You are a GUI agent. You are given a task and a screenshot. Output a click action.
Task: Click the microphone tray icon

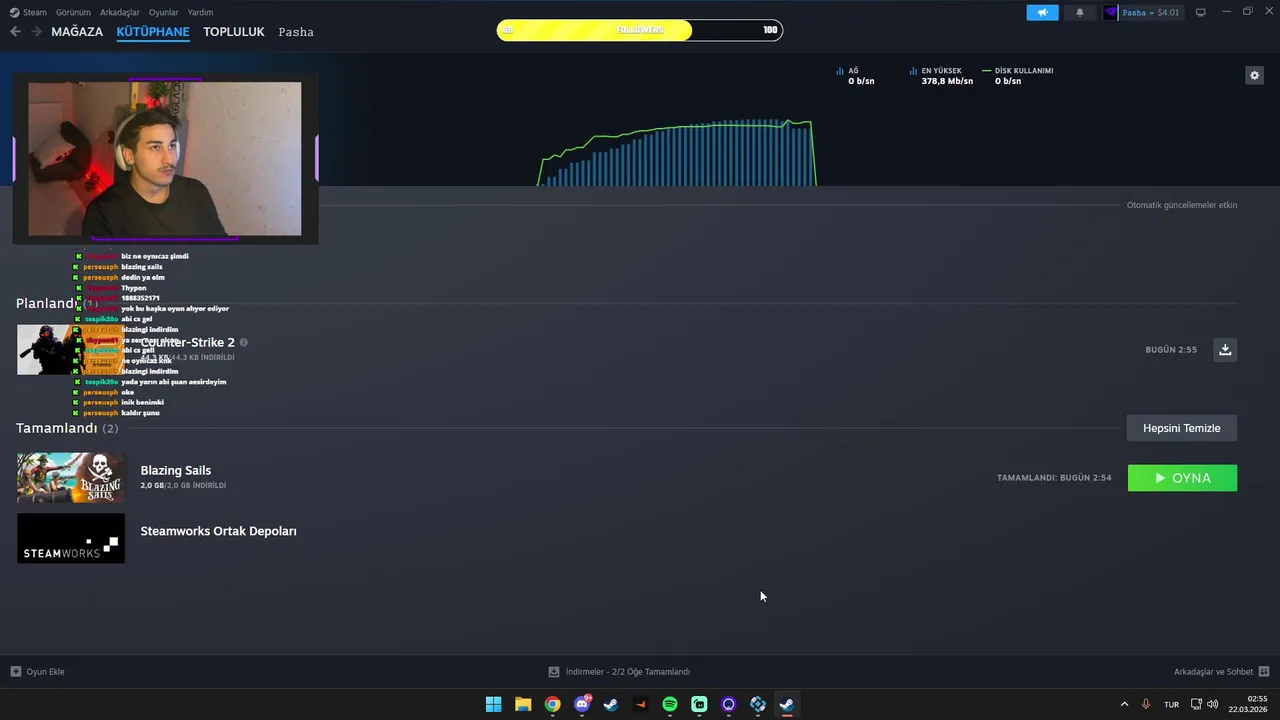pyautogui.click(x=1146, y=704)
